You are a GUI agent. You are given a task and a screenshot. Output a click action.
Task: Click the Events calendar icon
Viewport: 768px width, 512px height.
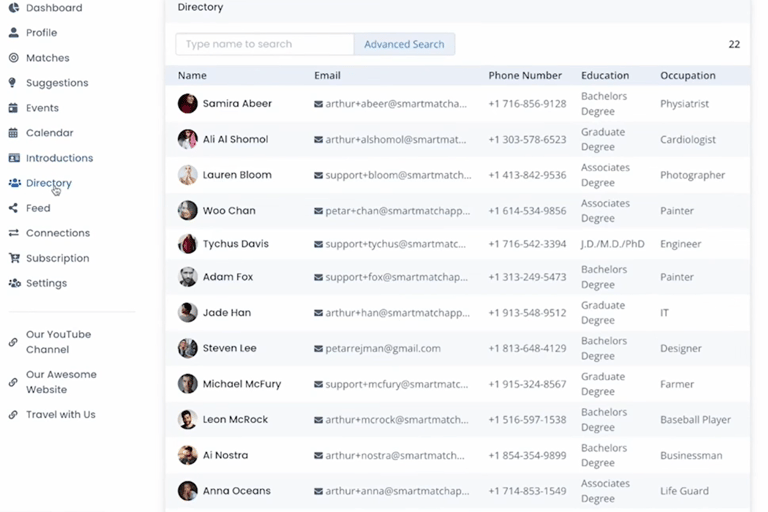click(13, 108)
